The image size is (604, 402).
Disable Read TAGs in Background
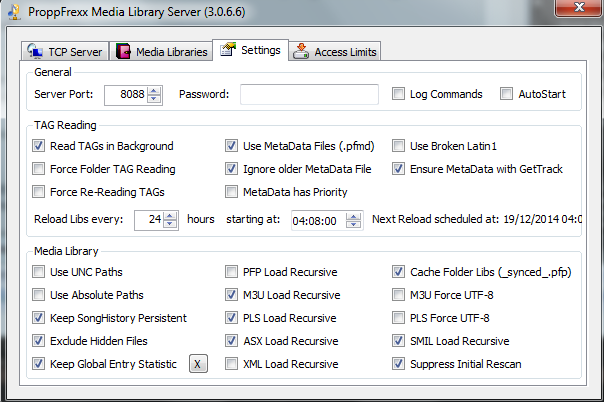click(x=39, y=146)
